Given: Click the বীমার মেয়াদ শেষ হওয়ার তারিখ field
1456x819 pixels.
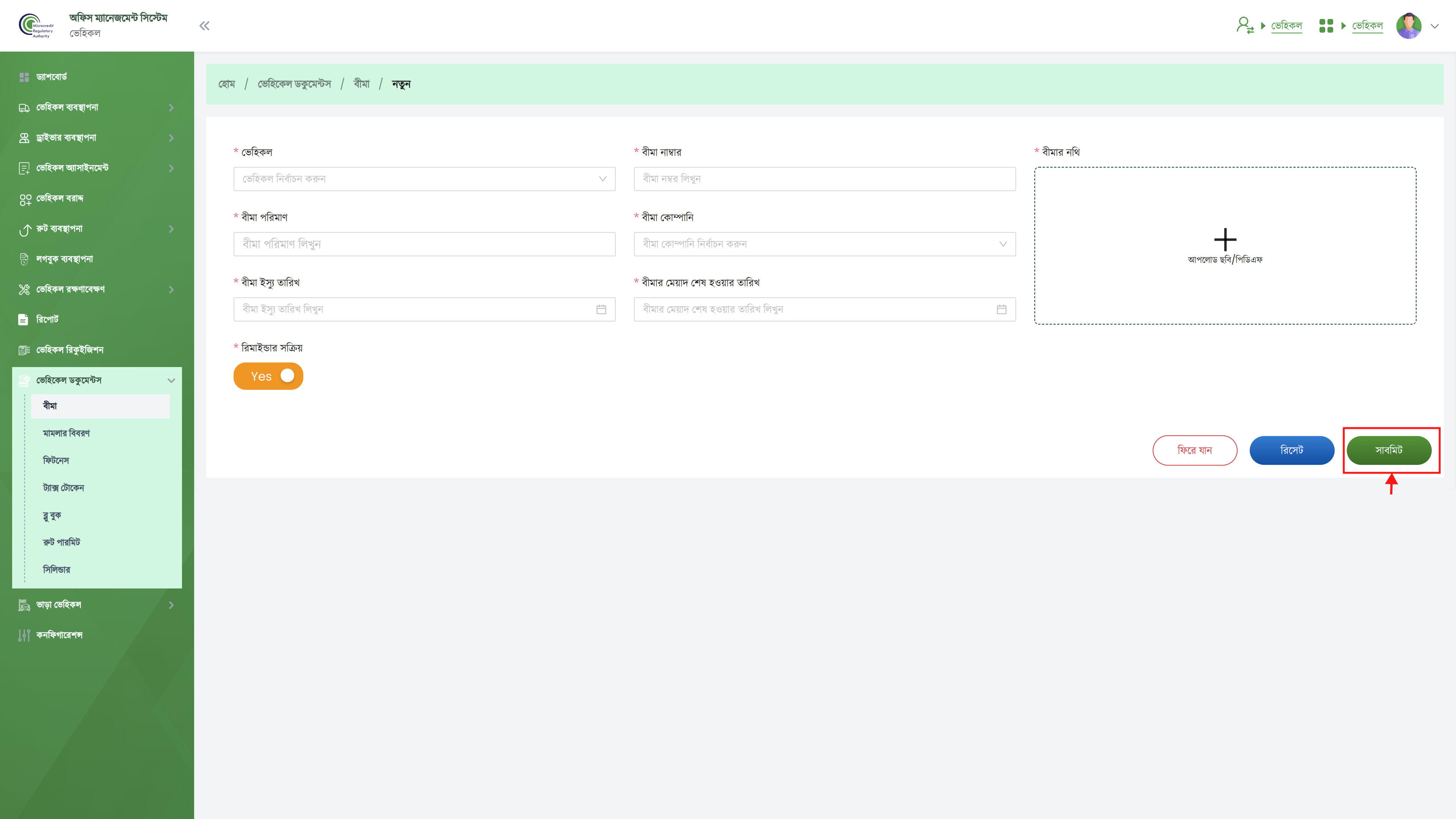Looking at the screenshot, I should click(x=825, y=309).
